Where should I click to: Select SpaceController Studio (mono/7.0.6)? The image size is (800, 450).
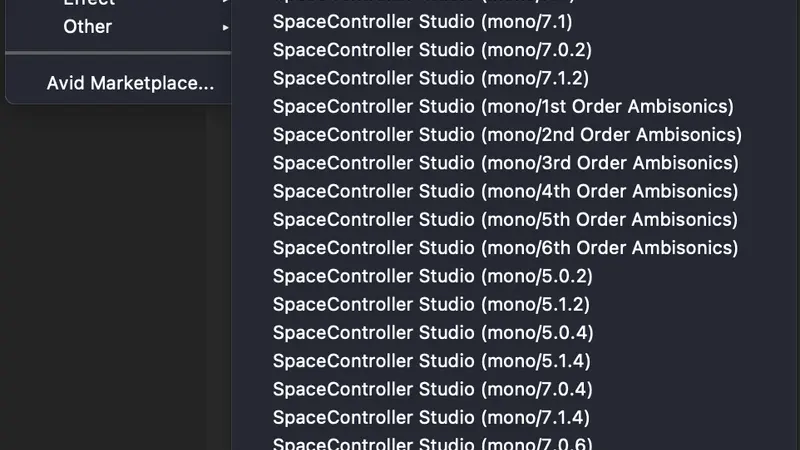point(433,444)
